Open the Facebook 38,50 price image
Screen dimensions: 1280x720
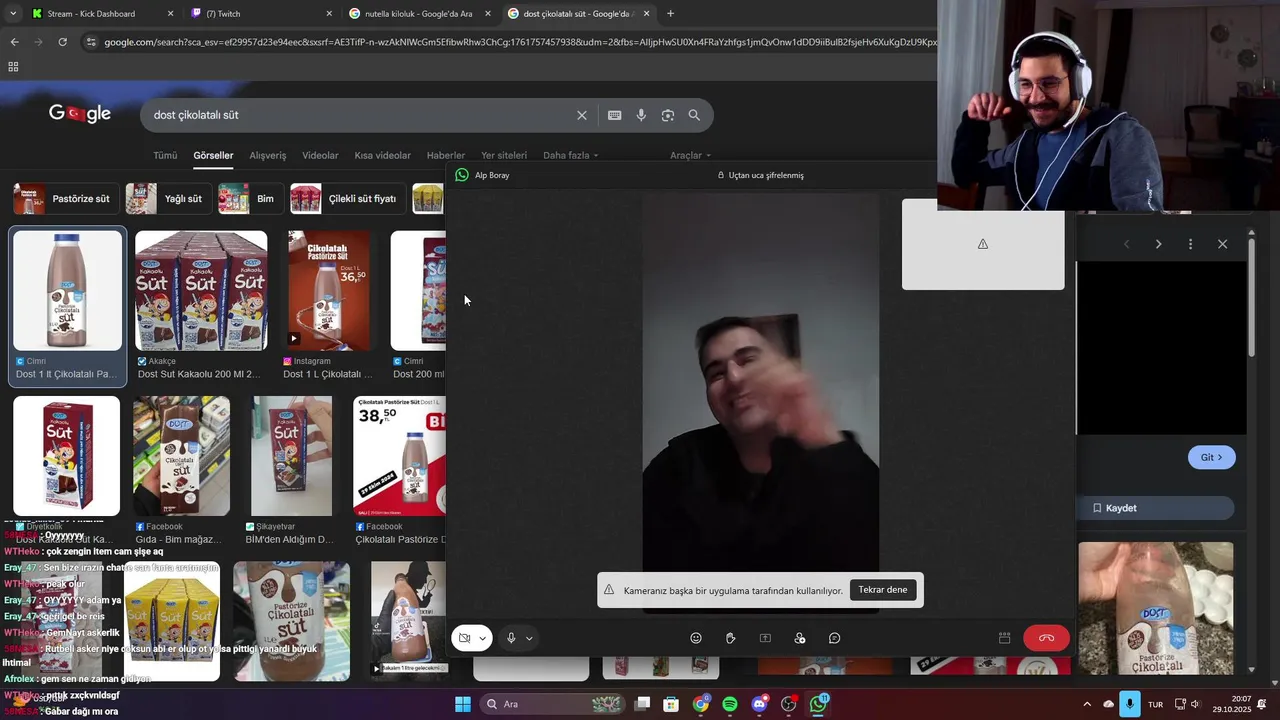click(x=400, y=457)
